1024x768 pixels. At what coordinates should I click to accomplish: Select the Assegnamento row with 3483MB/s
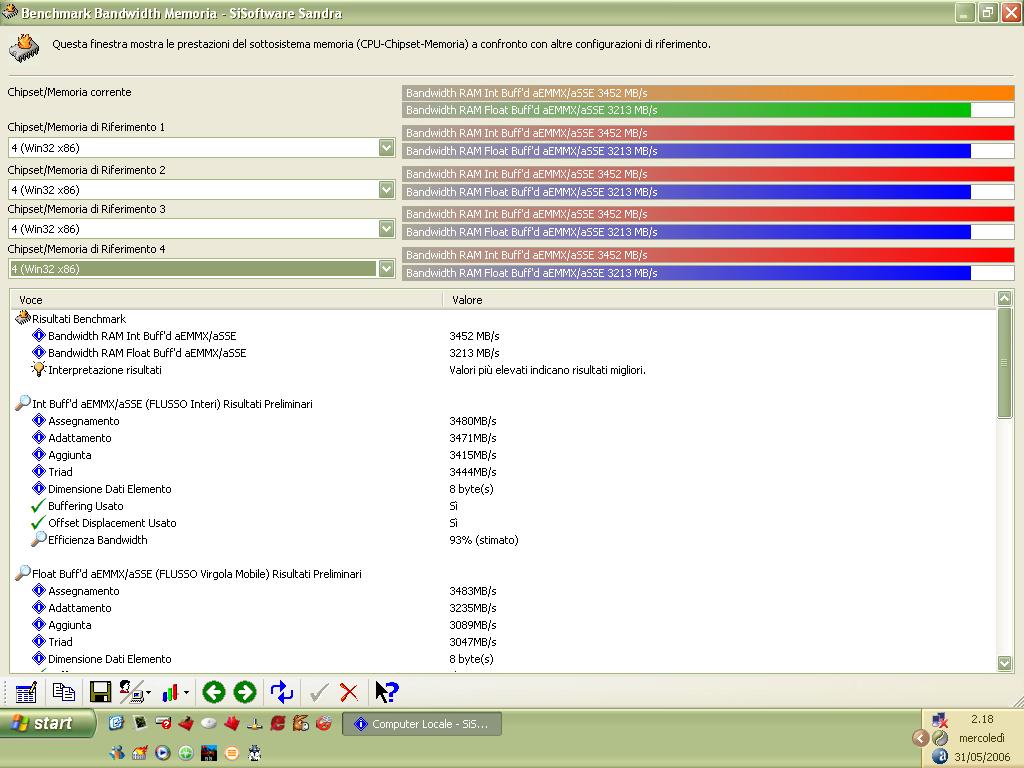click(x=84, y=590)
